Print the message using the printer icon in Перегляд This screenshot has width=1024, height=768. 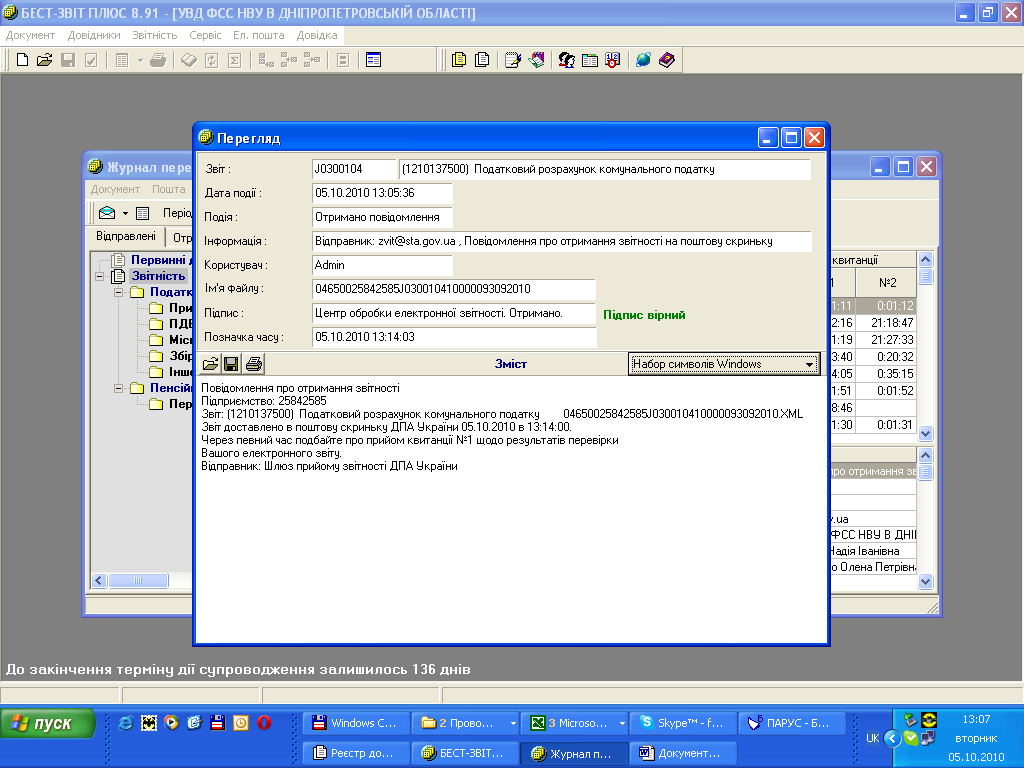(253, 364)
